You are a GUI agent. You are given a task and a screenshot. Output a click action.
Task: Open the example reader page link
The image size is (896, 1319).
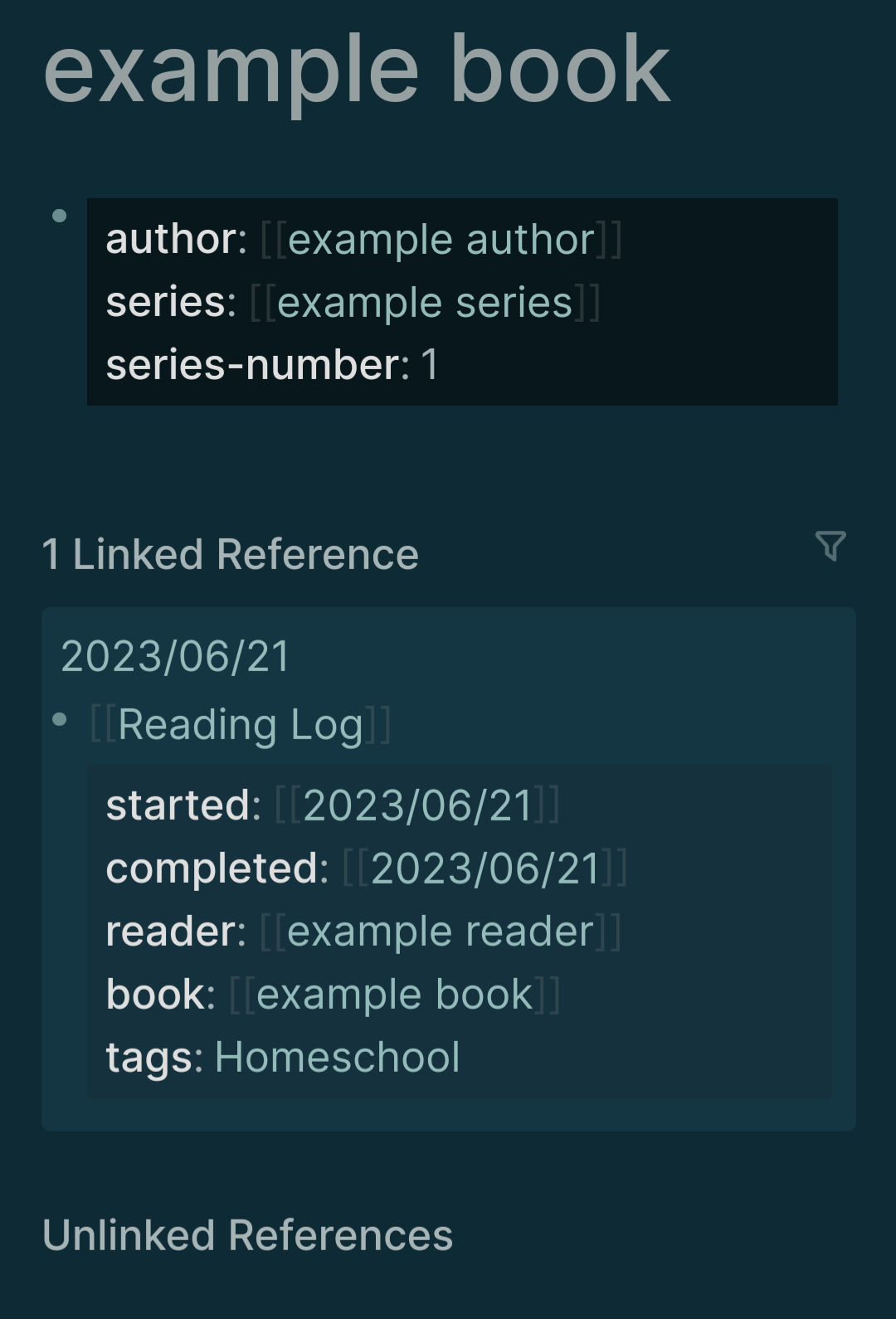441,932
